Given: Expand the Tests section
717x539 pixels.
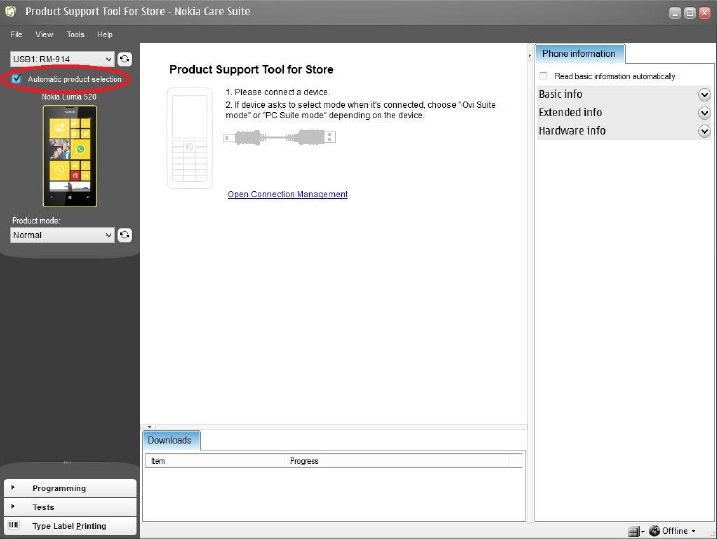Looking at the screenshot, I should click(70, 507).
